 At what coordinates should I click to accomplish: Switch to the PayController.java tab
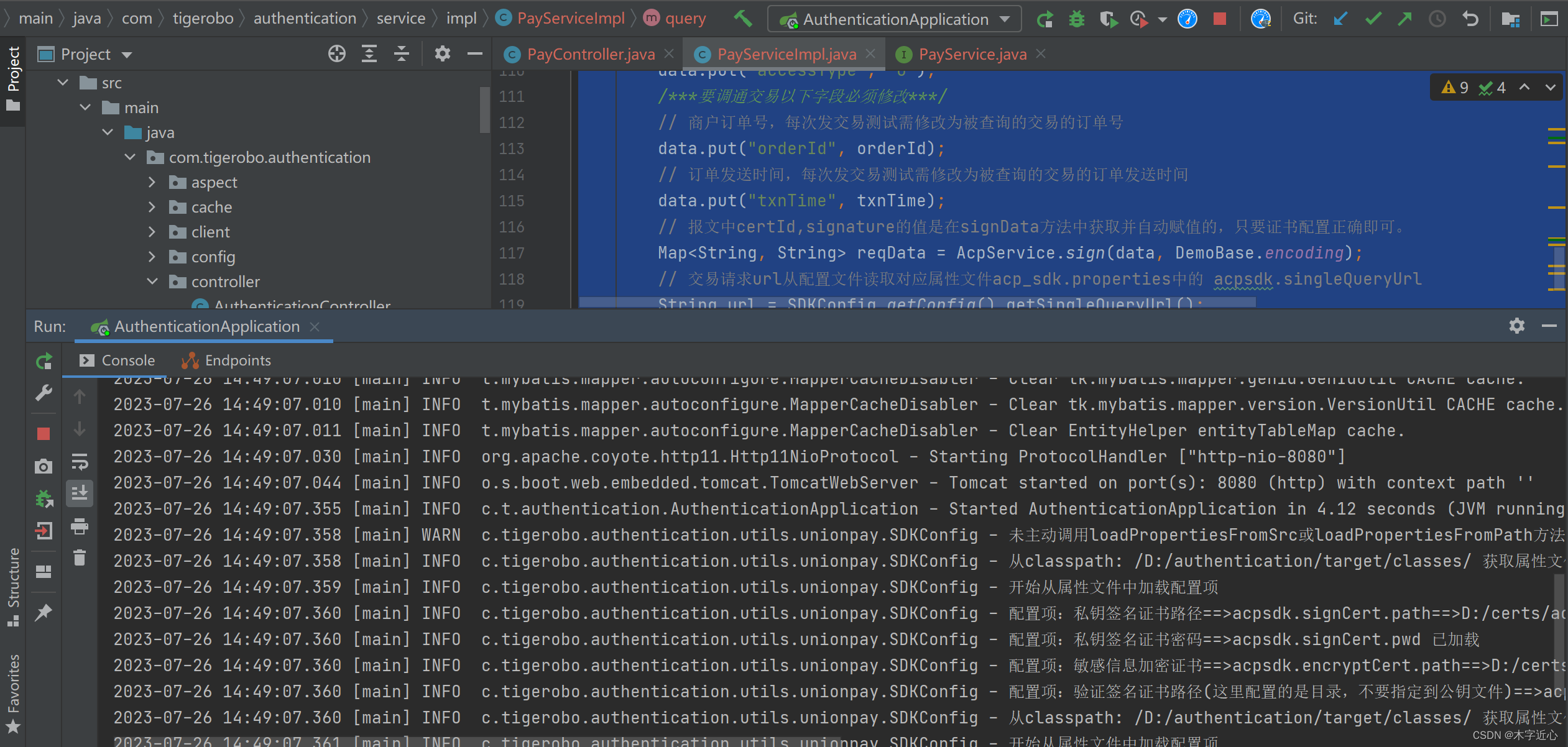click(x=590, y=54)
